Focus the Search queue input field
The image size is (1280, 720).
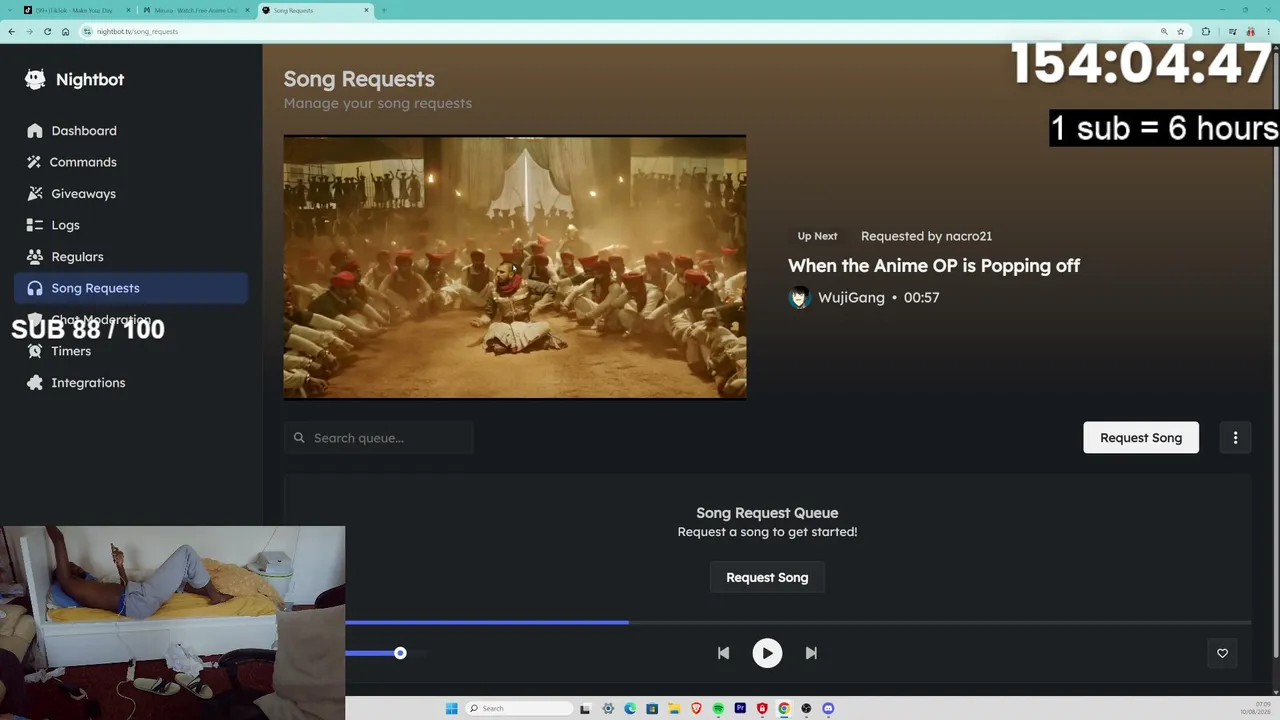[x=379, y=438]
